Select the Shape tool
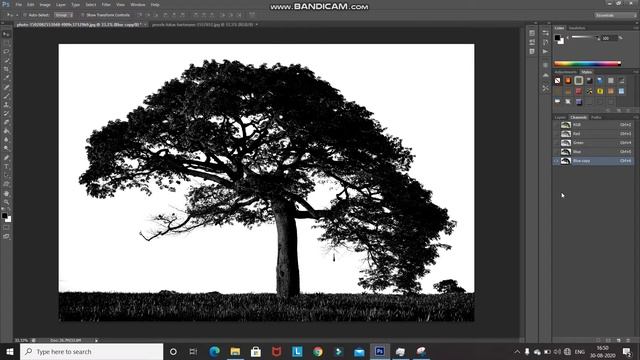The image size is (640, 360). (6, 184)
